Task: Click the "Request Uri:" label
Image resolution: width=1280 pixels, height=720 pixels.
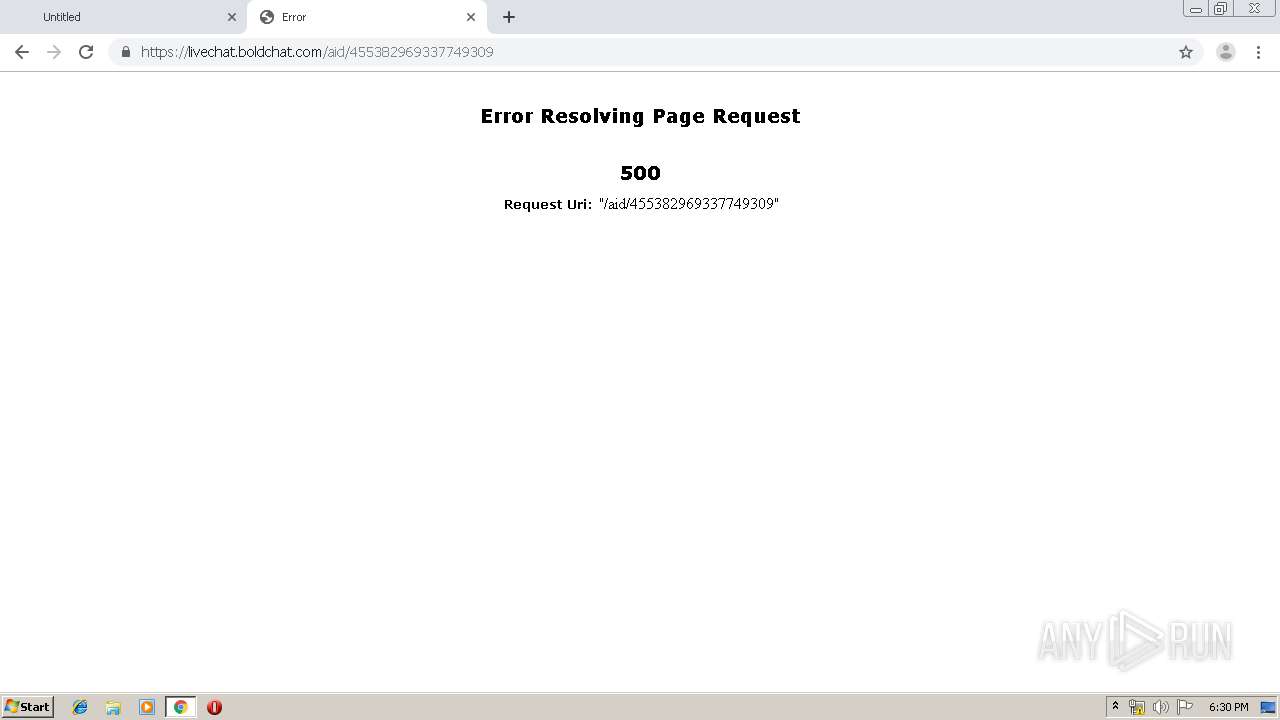Action: pyautogui.click(x=548, y=204)
